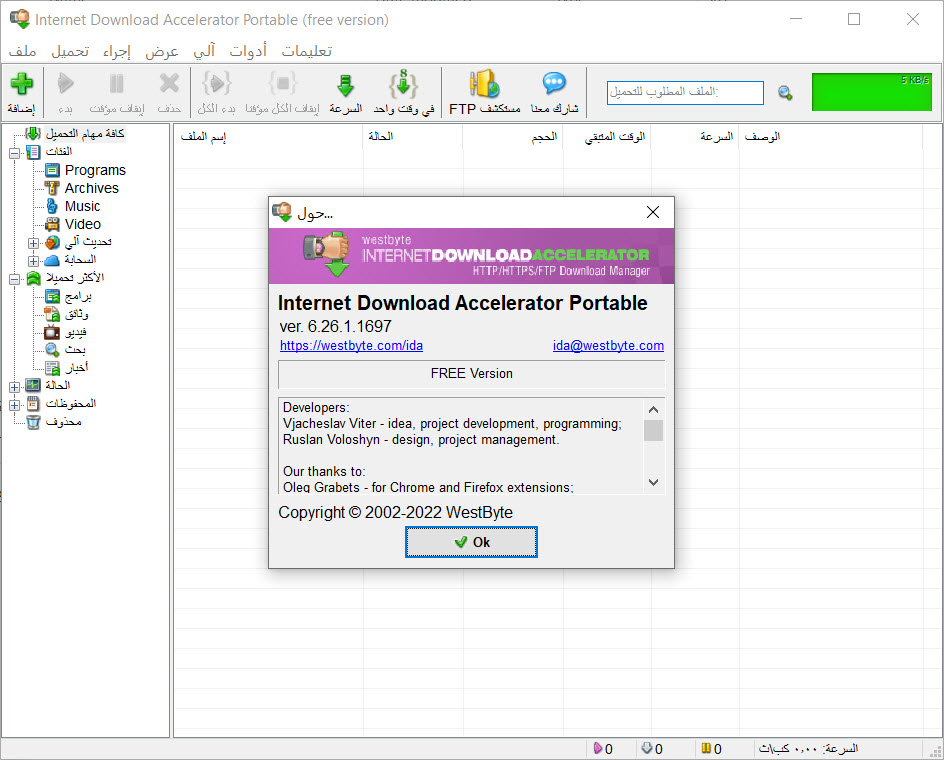
Task: Click the Share with us speech bubble icon
Action: click(554, 85)
